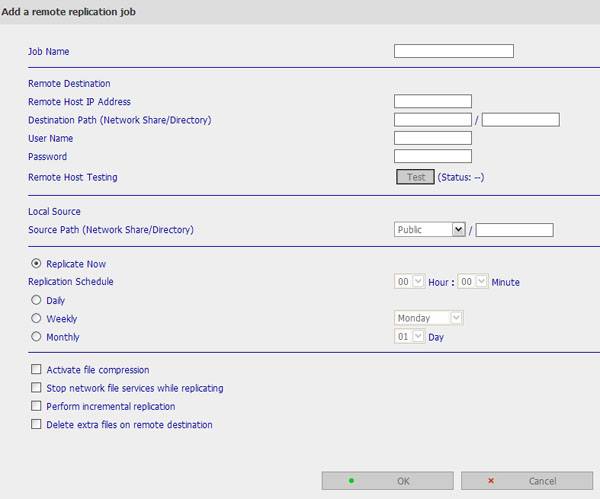Click the Job Name input field
The image size is (600, 499).
click(x=454, y=51)
